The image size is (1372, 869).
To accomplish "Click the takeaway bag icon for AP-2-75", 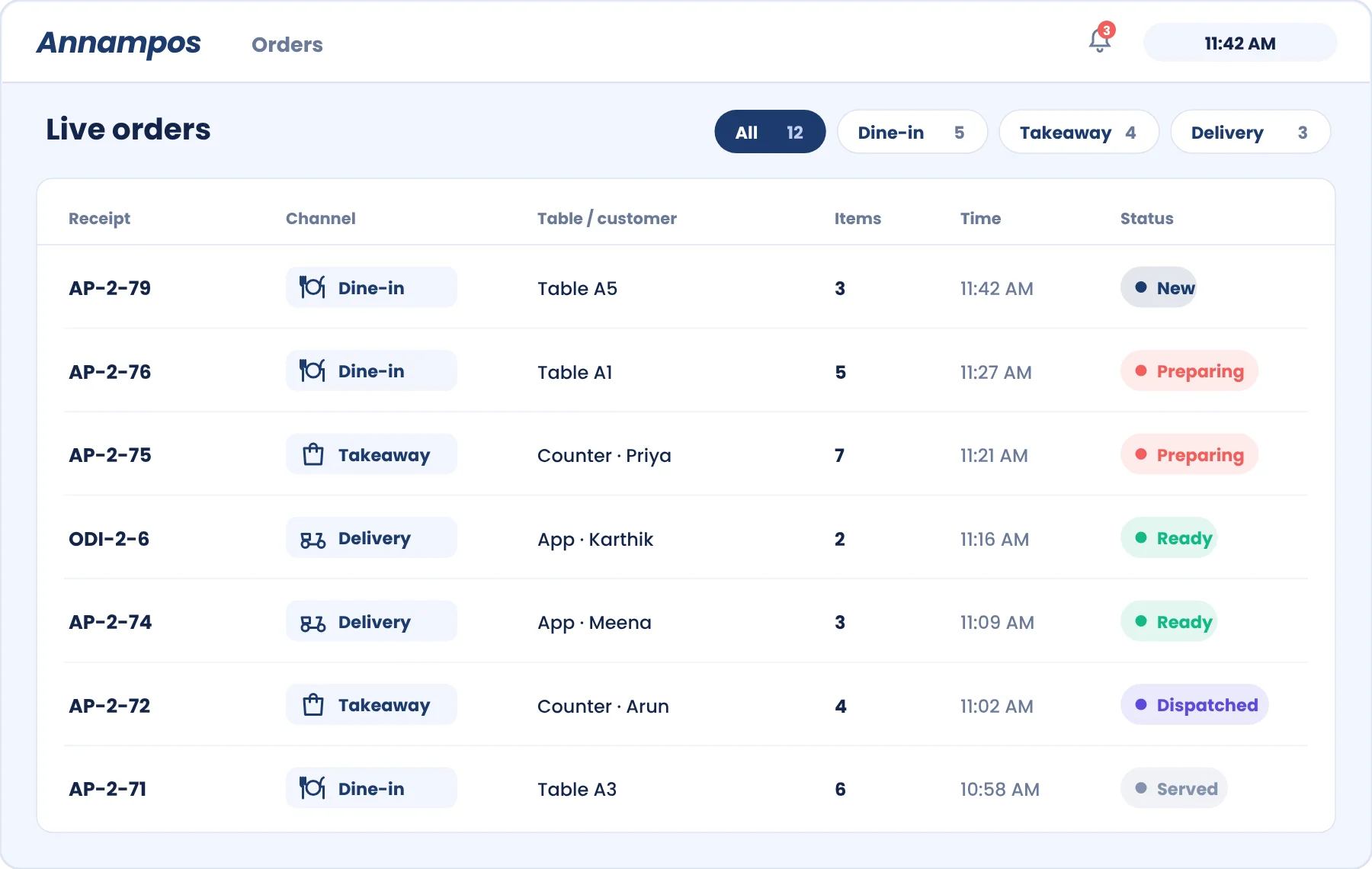I will [313, 455].
